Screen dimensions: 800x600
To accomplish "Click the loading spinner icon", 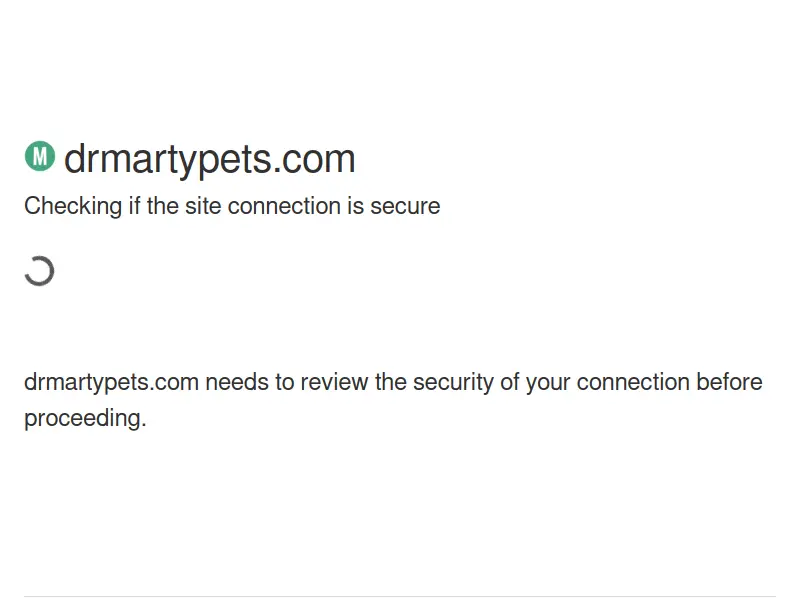I will click(39, 271).
